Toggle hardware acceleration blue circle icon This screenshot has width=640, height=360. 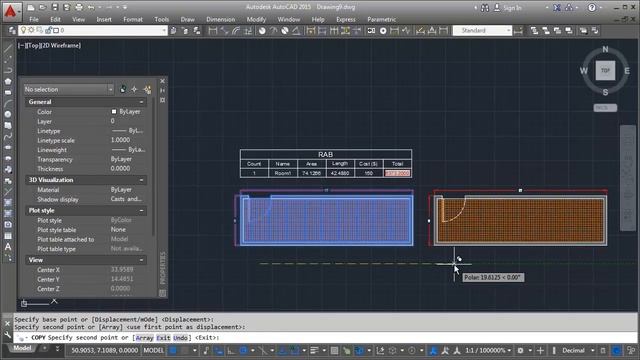click(x=617, y=350)
